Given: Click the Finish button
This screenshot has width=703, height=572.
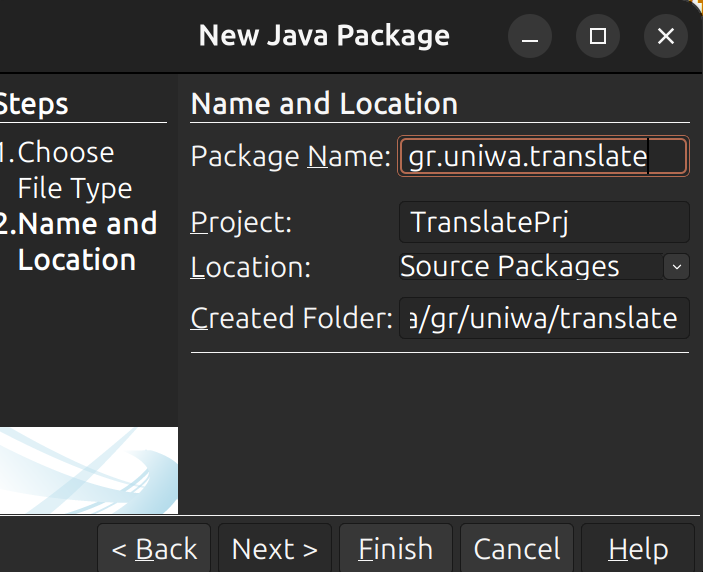Looking at the screenshot, I should (x=396, y=549).
